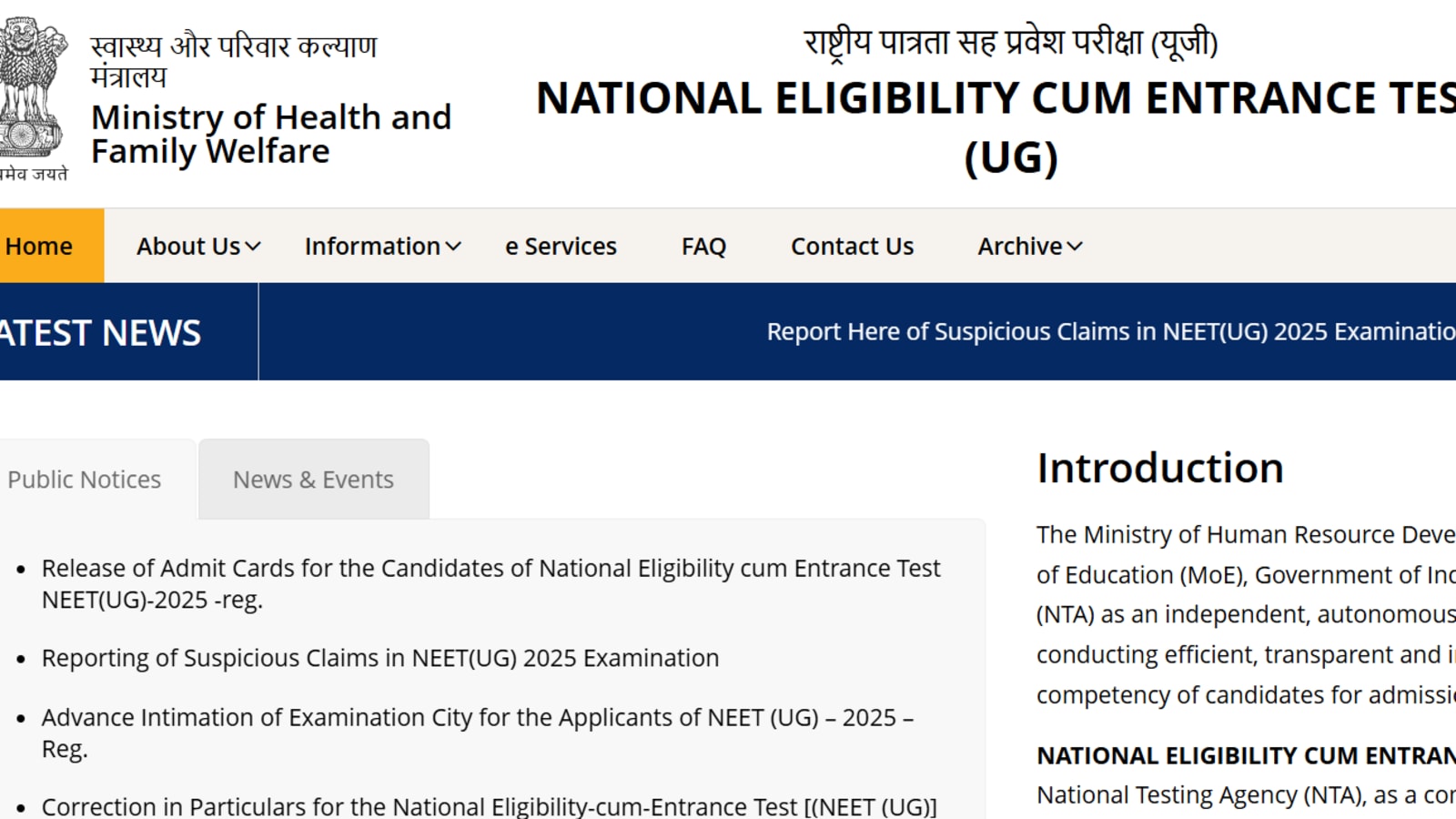Image resolution: width=1456 pixels, height=819 pixels.
Task: Click the national emblem logo
Action: coord(33,91)
